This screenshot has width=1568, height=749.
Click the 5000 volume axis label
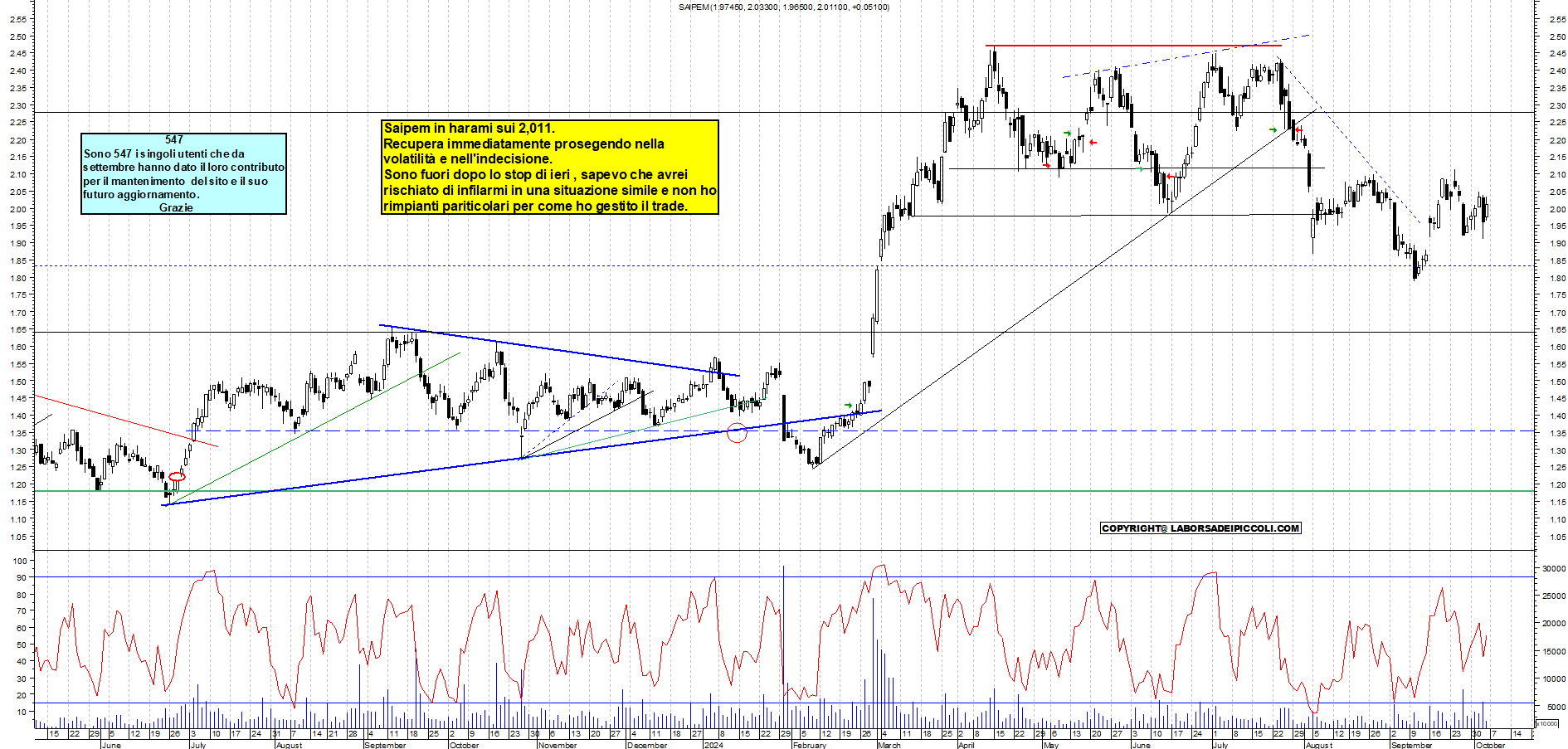tap(1556, 707)
